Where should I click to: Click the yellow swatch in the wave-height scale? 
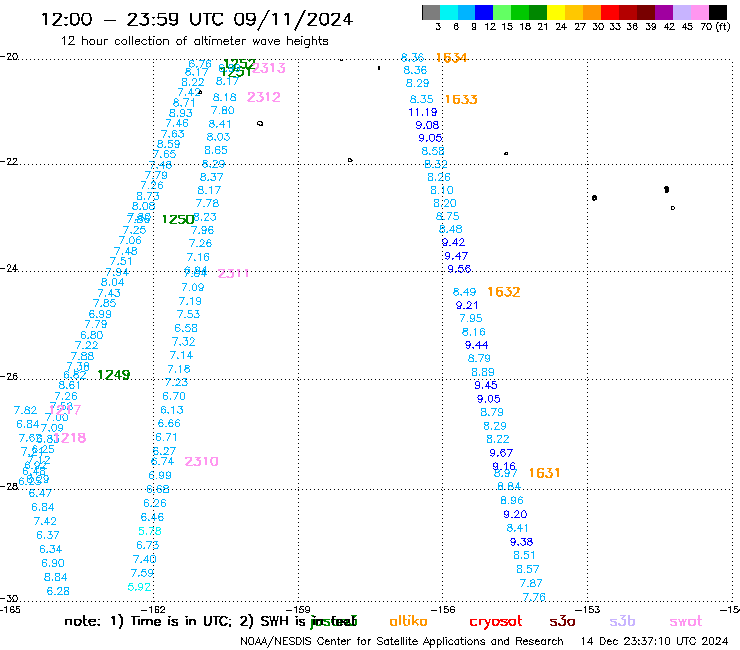click(555, 12)
